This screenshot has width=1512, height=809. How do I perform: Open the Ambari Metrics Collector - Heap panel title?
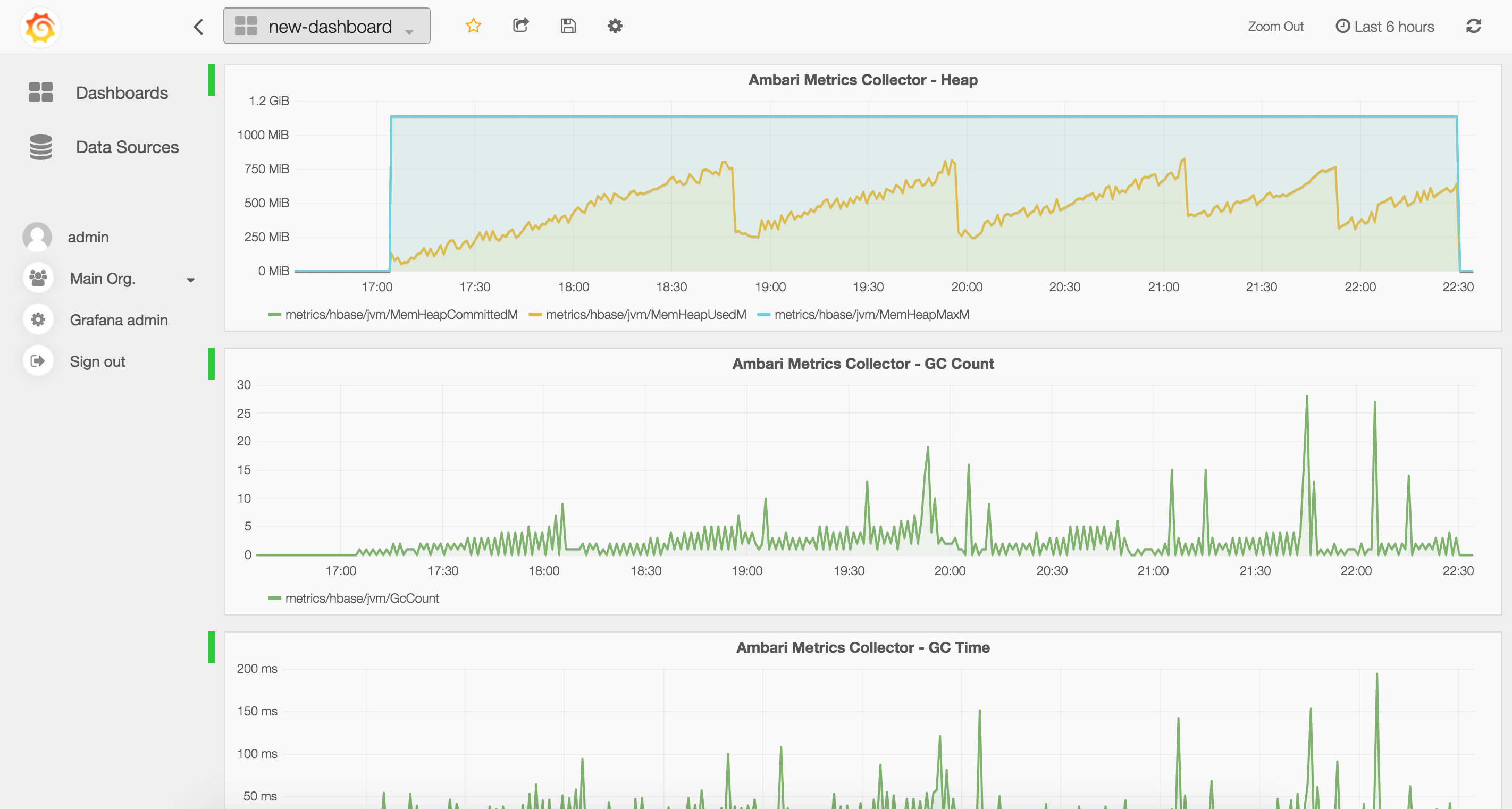[x=862, y=80]
